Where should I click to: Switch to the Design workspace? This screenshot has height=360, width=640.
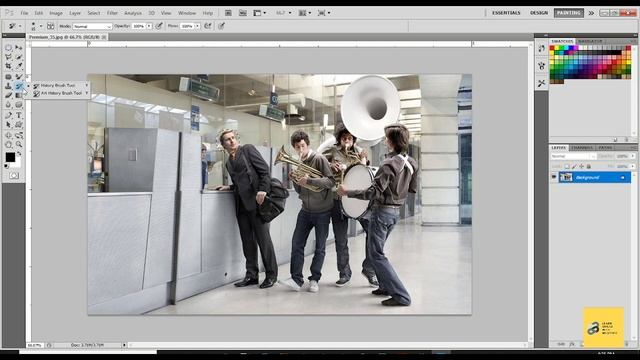click(539, 13)
